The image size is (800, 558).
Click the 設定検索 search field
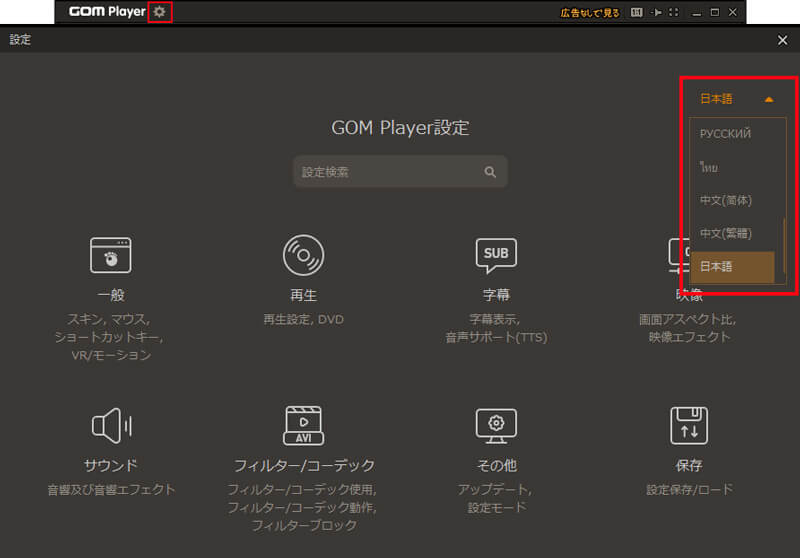401,172
